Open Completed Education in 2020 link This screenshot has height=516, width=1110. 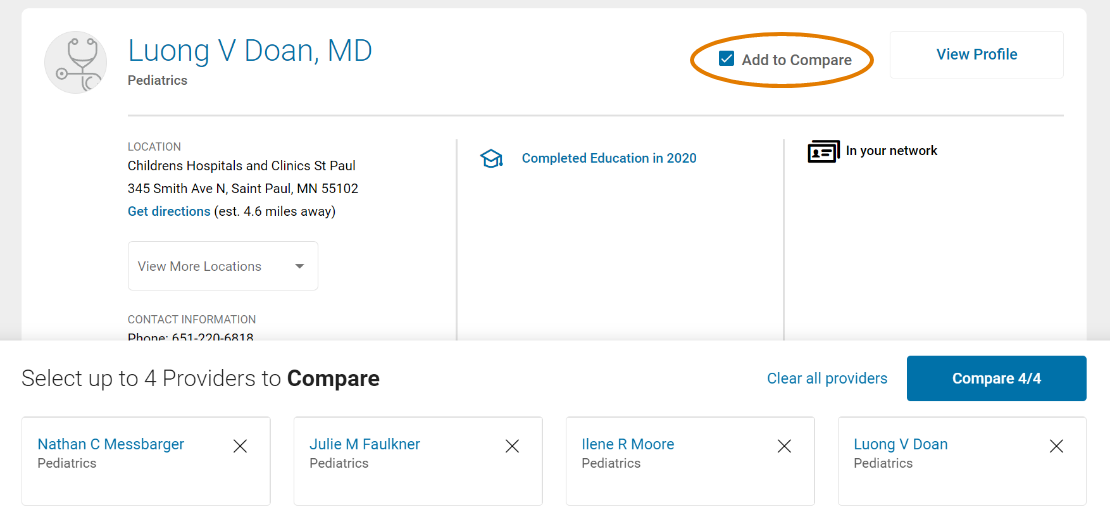pos(609,159)
